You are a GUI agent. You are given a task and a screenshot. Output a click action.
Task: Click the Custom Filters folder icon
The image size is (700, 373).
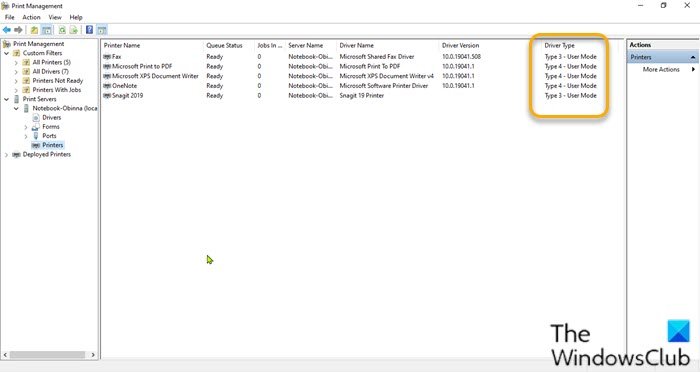(x=17, y=53)
